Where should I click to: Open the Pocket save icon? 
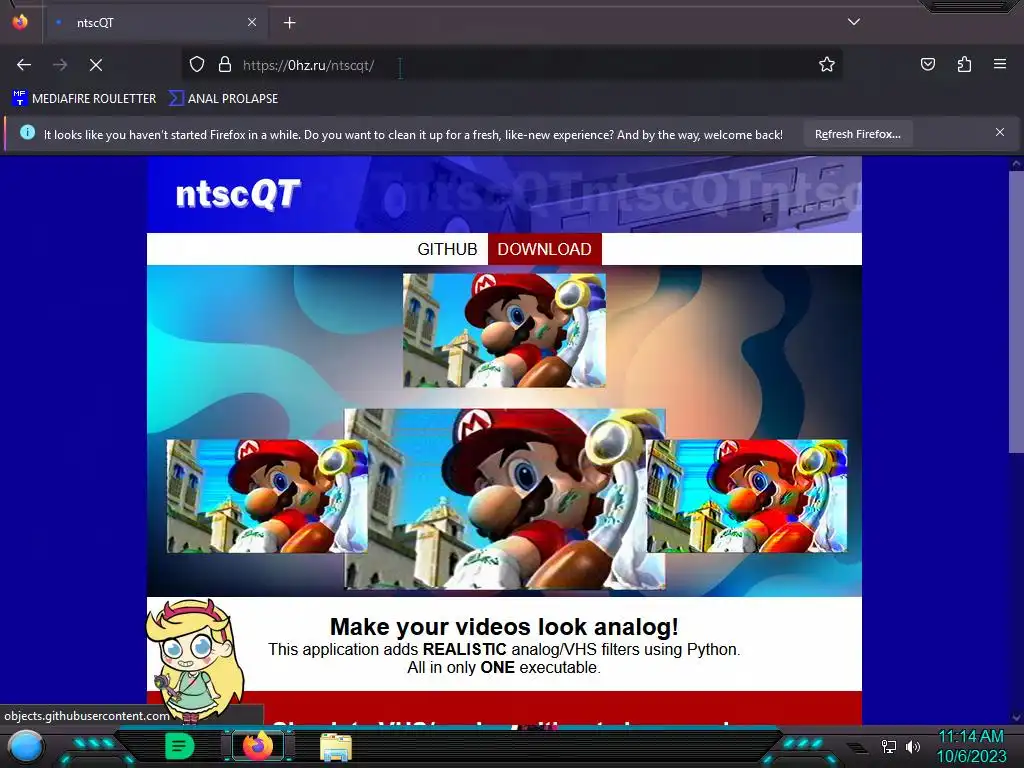tap(928, 64)
